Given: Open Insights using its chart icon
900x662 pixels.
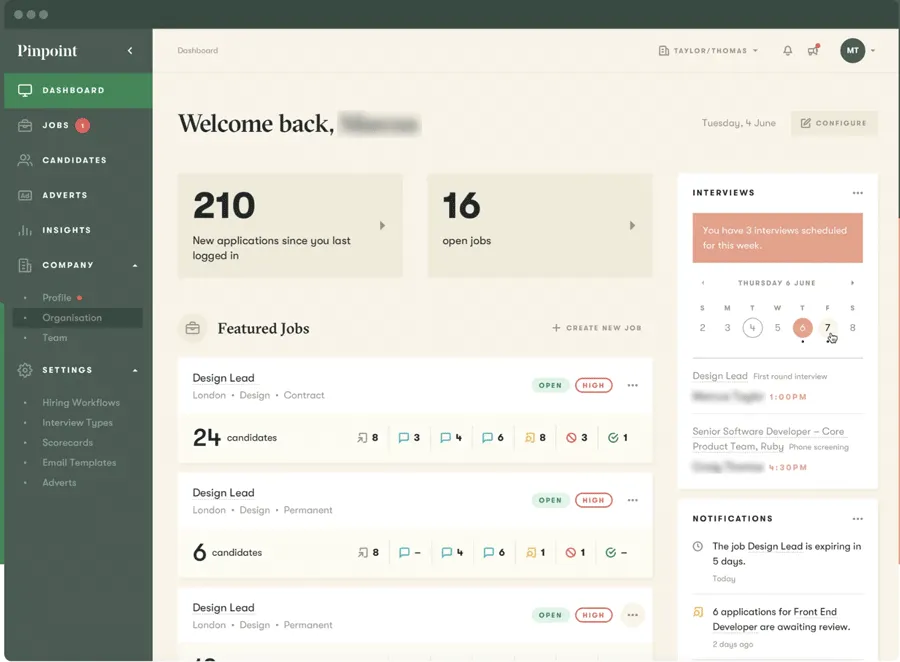Looking at the screenshot, I should (22, 230).
